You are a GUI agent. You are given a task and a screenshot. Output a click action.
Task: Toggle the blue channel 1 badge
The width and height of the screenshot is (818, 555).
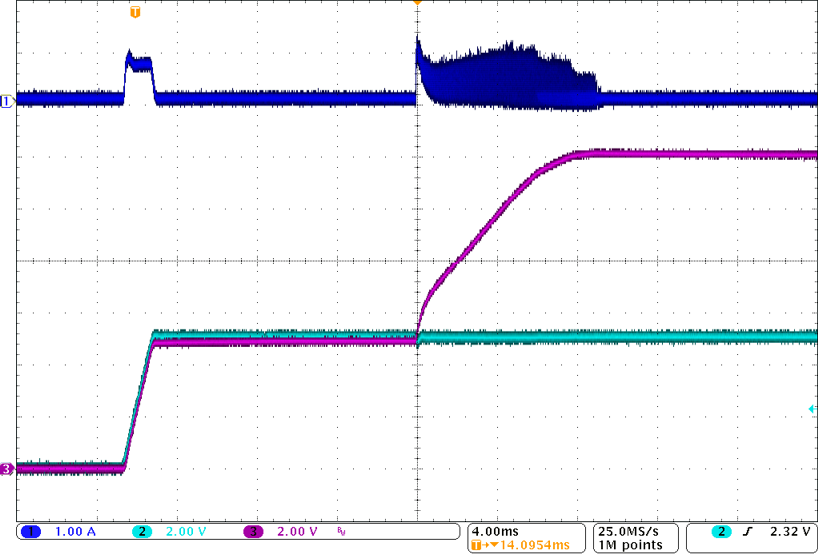click(x=31, y=531)
